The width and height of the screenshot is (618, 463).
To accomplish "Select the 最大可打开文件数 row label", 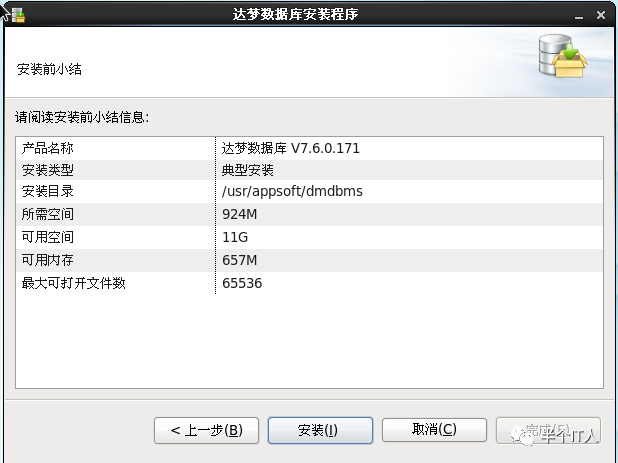I will [x=73, y=283].
